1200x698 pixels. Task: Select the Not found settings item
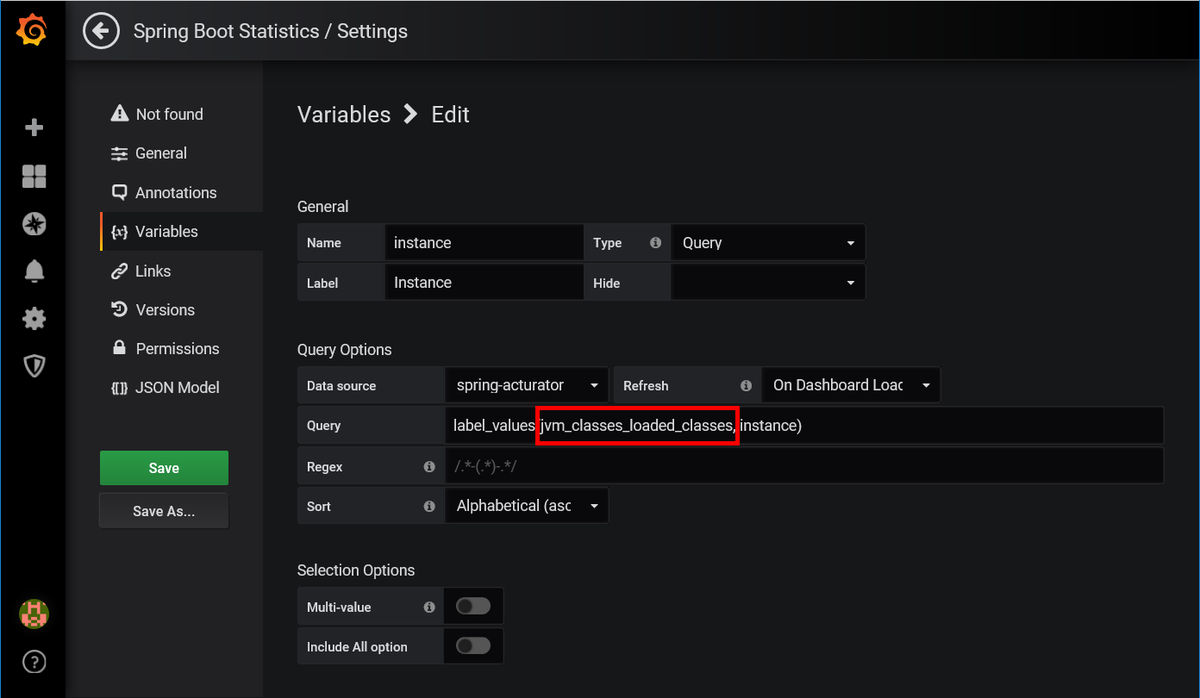157,114
